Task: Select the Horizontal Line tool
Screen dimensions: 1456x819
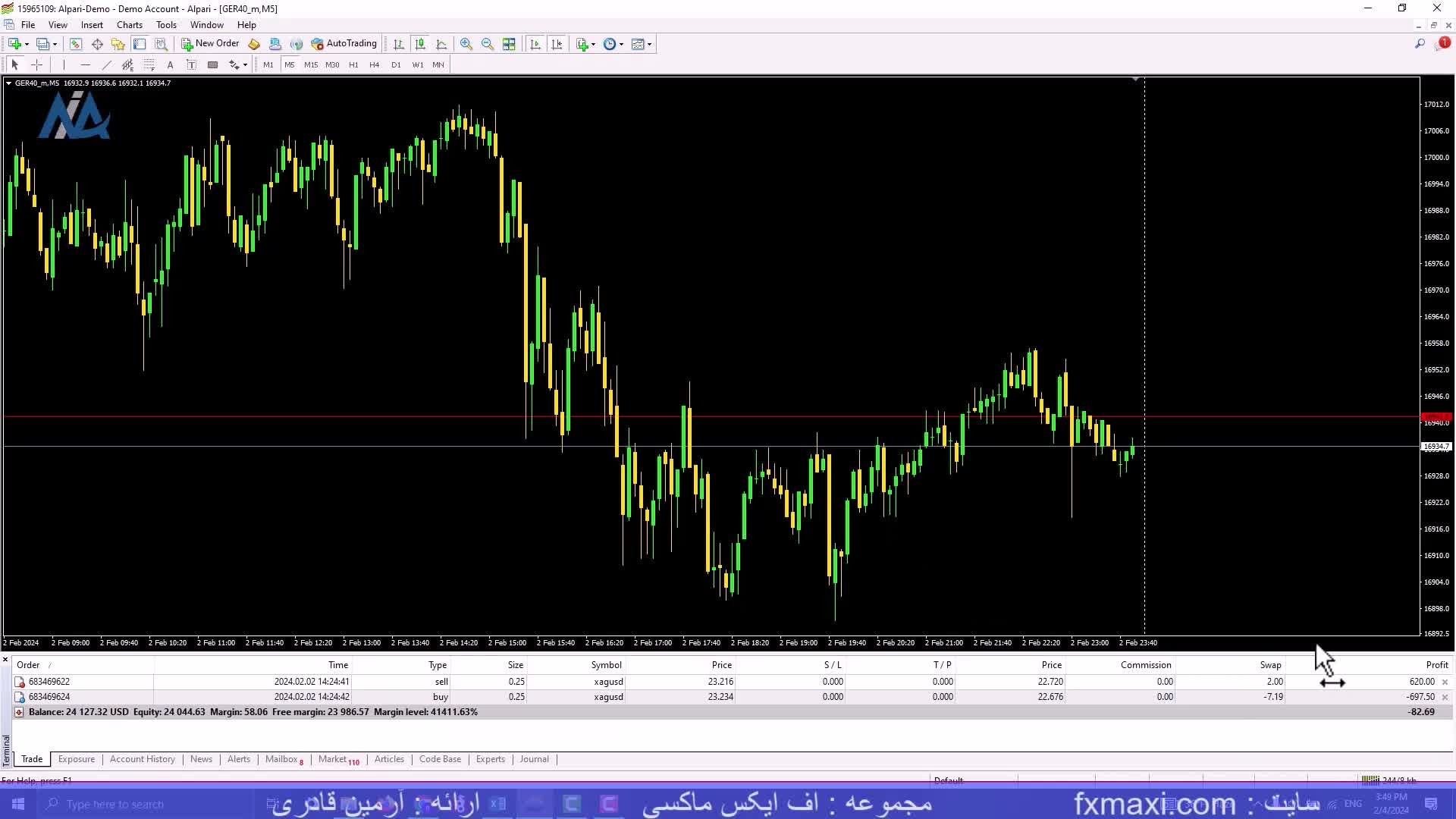Action: 85,65
